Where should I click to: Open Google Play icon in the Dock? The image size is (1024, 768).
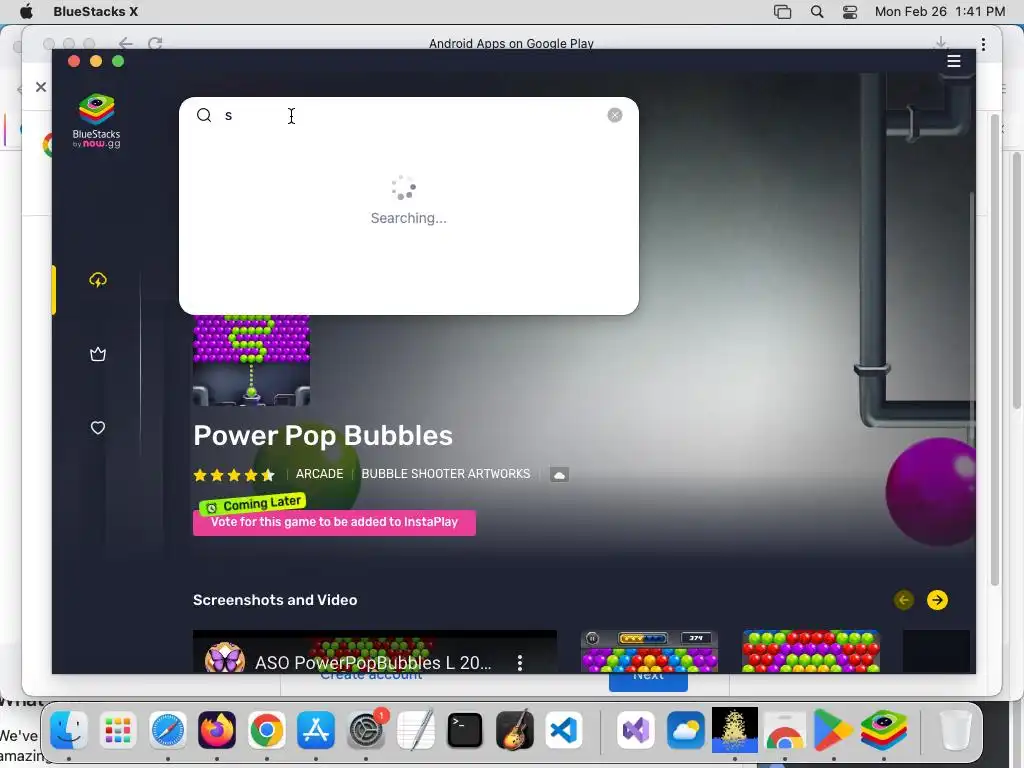[834, 730]
